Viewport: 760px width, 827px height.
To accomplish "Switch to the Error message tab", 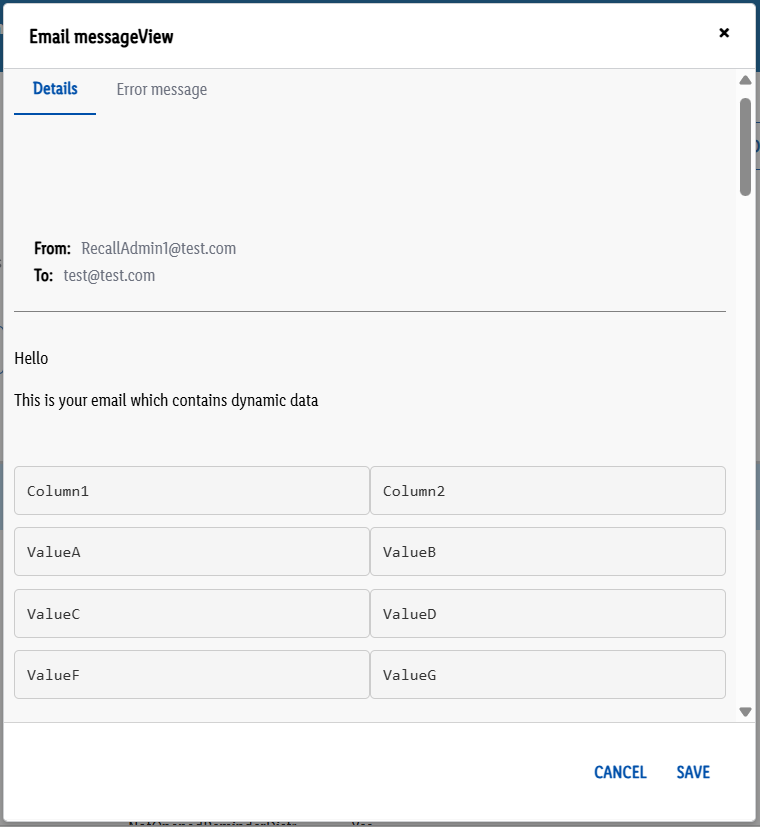I will [x=161, y=90].
